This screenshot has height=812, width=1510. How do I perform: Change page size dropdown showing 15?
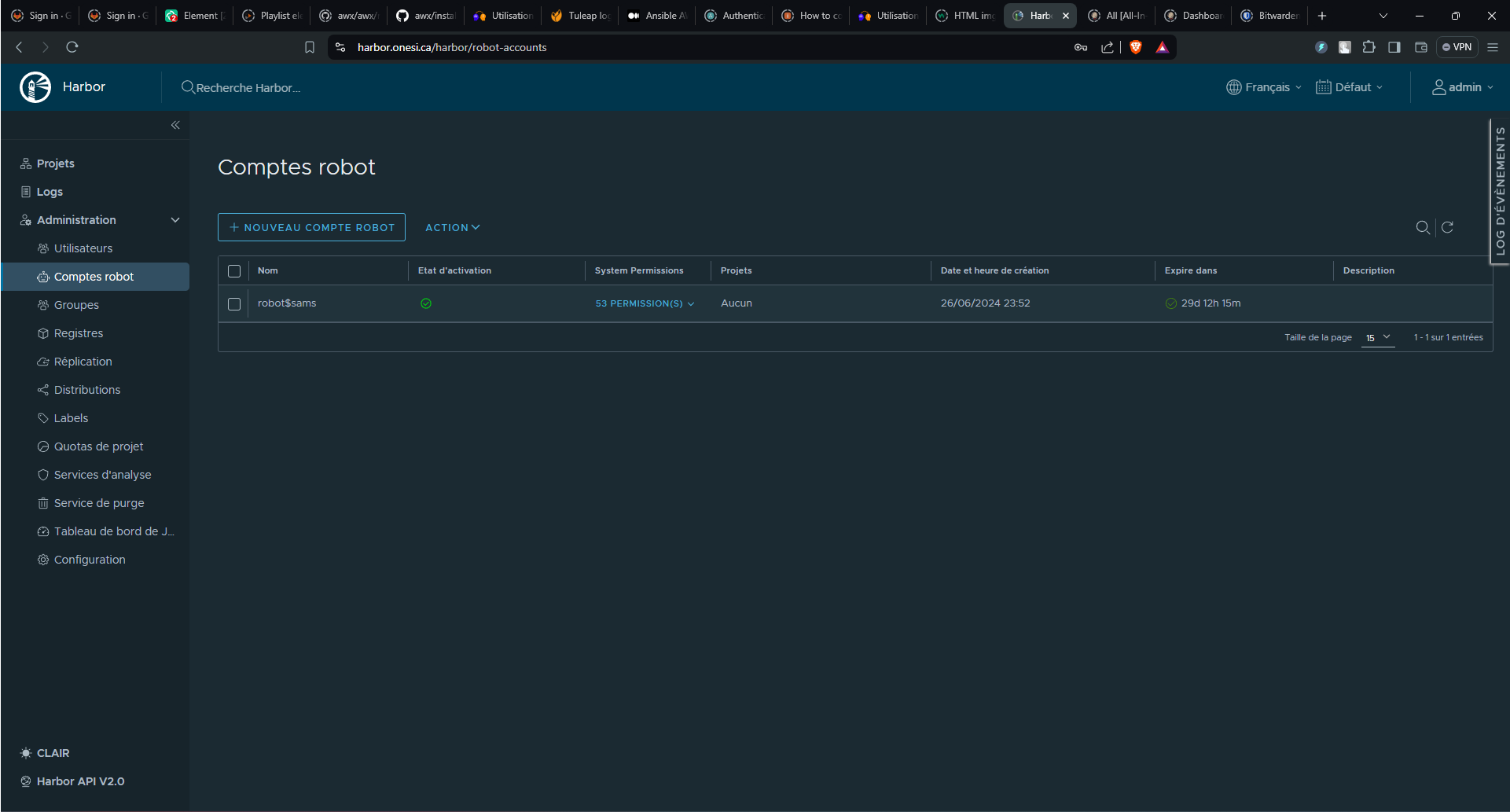(1378, 337)
